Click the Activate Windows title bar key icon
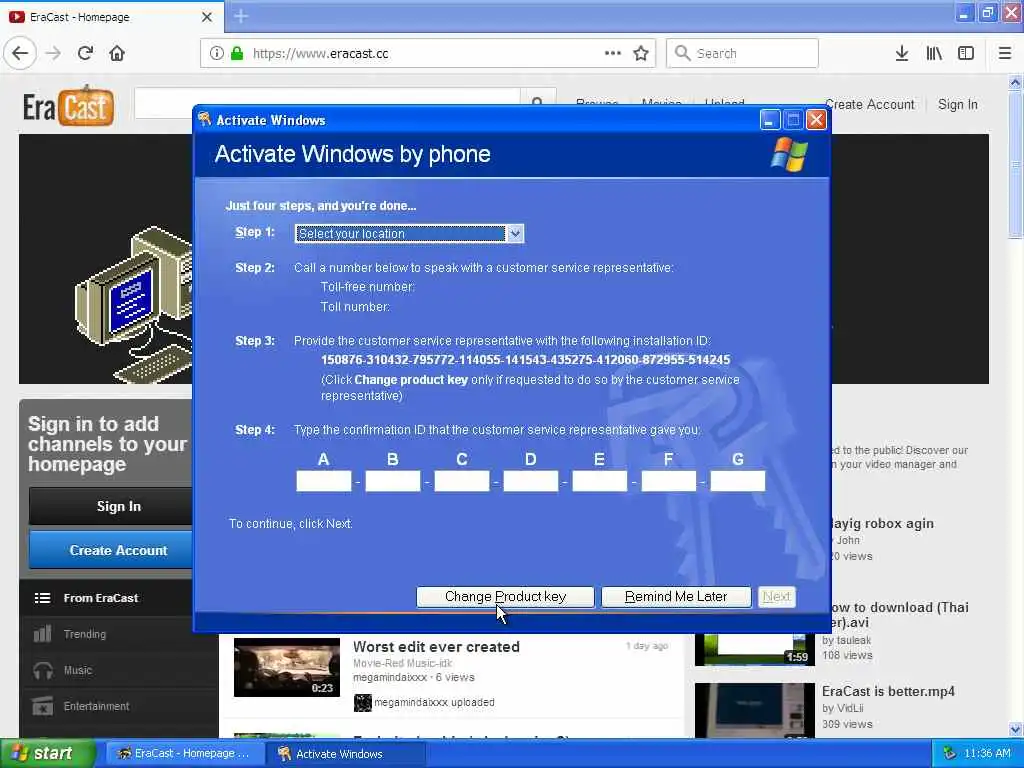This screenshot has width=1024, height=768. (204, 119)
